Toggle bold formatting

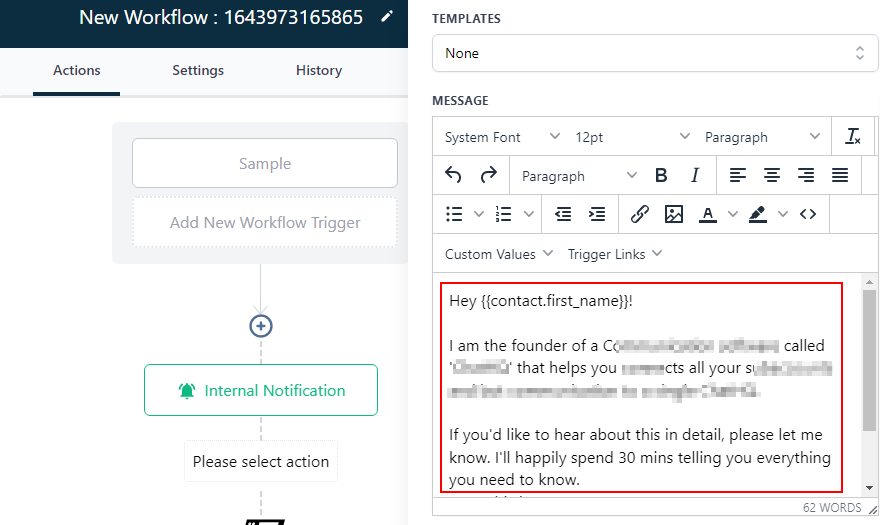[661, 175]
